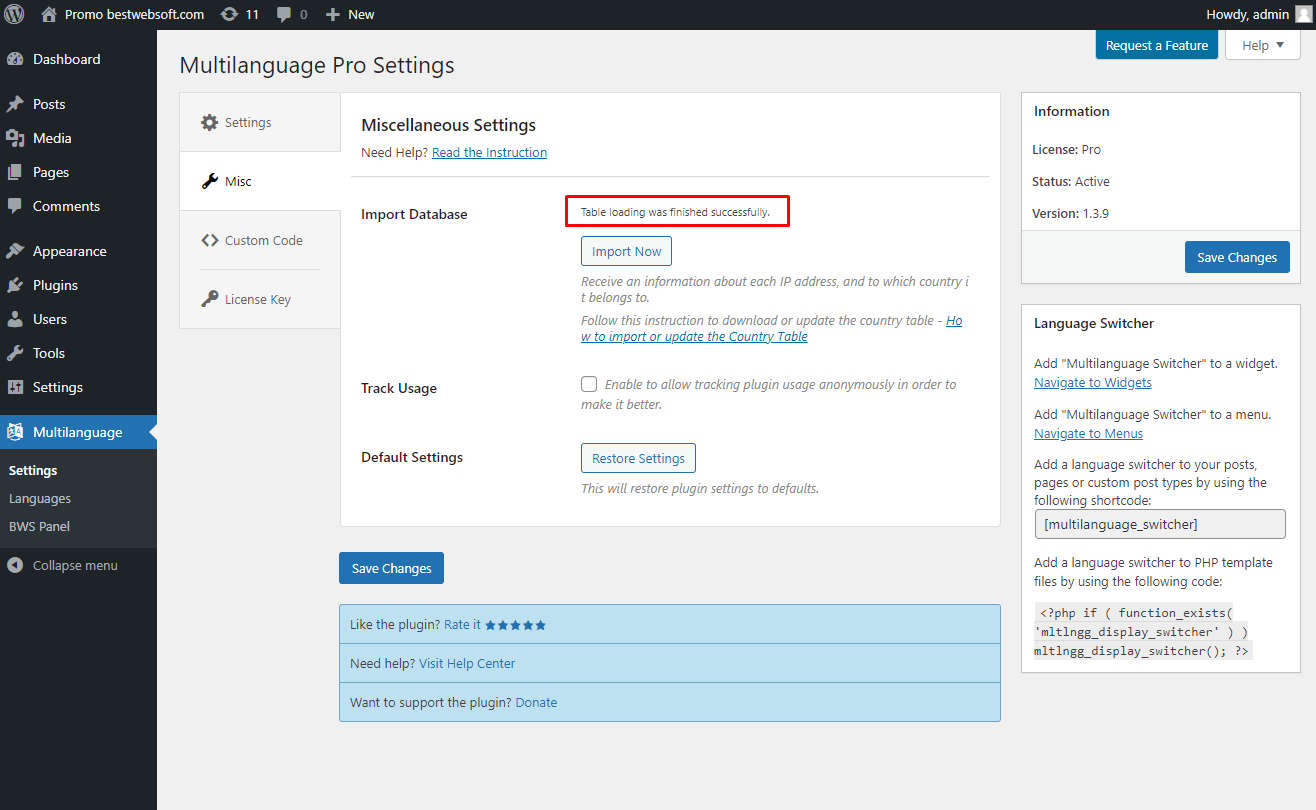Expand the Help dropdown

1263,45
